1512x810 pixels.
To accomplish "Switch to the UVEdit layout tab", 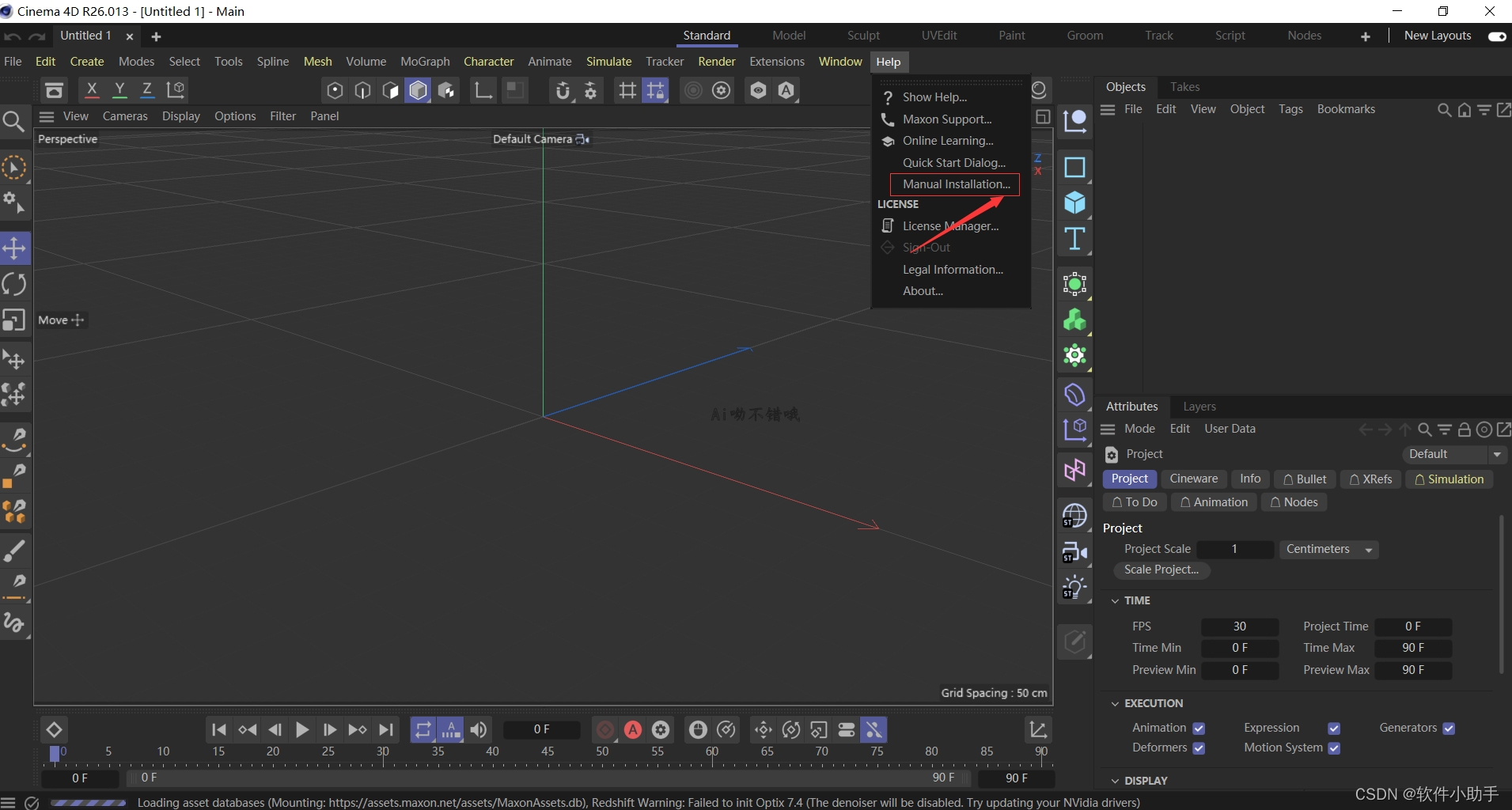I will [938, 35].
